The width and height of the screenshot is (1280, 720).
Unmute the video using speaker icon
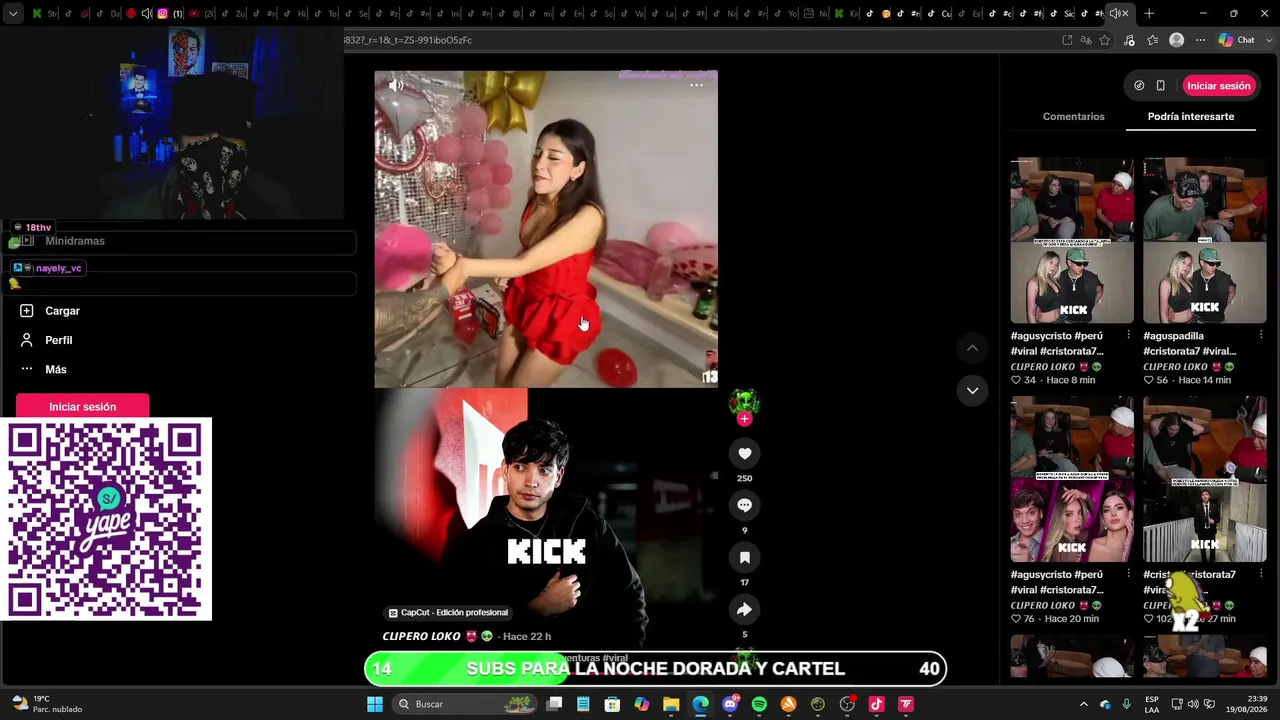tap(396, 85)
